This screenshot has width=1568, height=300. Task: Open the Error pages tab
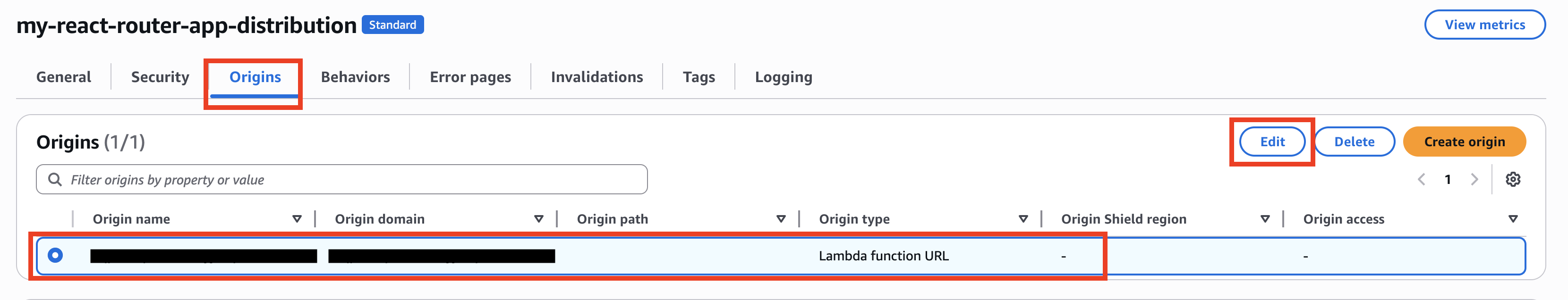click(x=470, y=77)
